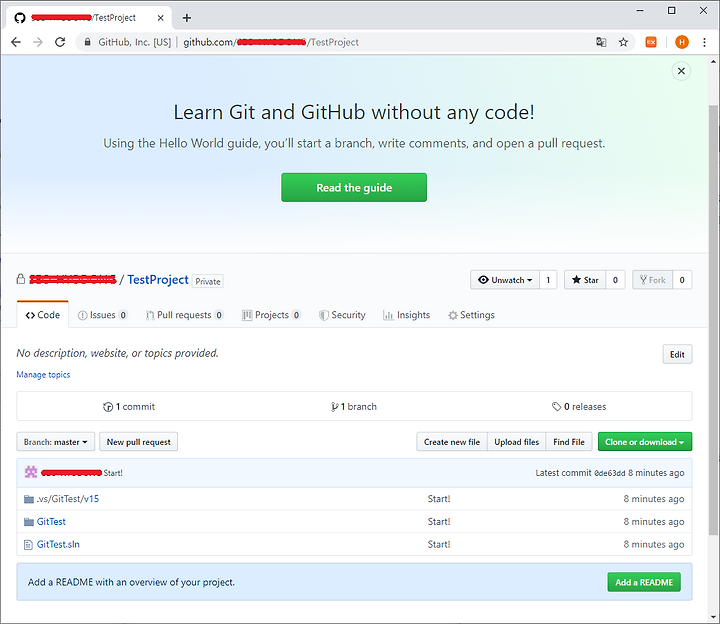This screenshot has width=720, height=624.
Task: Click the Fork button
Action: tap(652, 280)
